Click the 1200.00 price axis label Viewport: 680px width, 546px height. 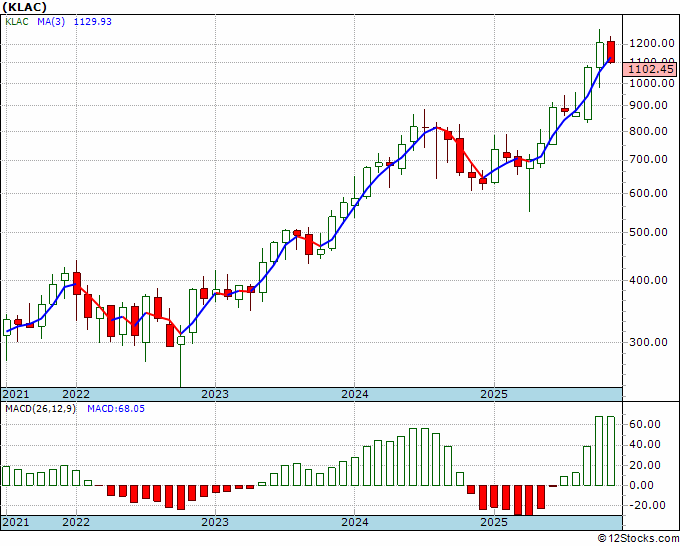click(652, 43)
